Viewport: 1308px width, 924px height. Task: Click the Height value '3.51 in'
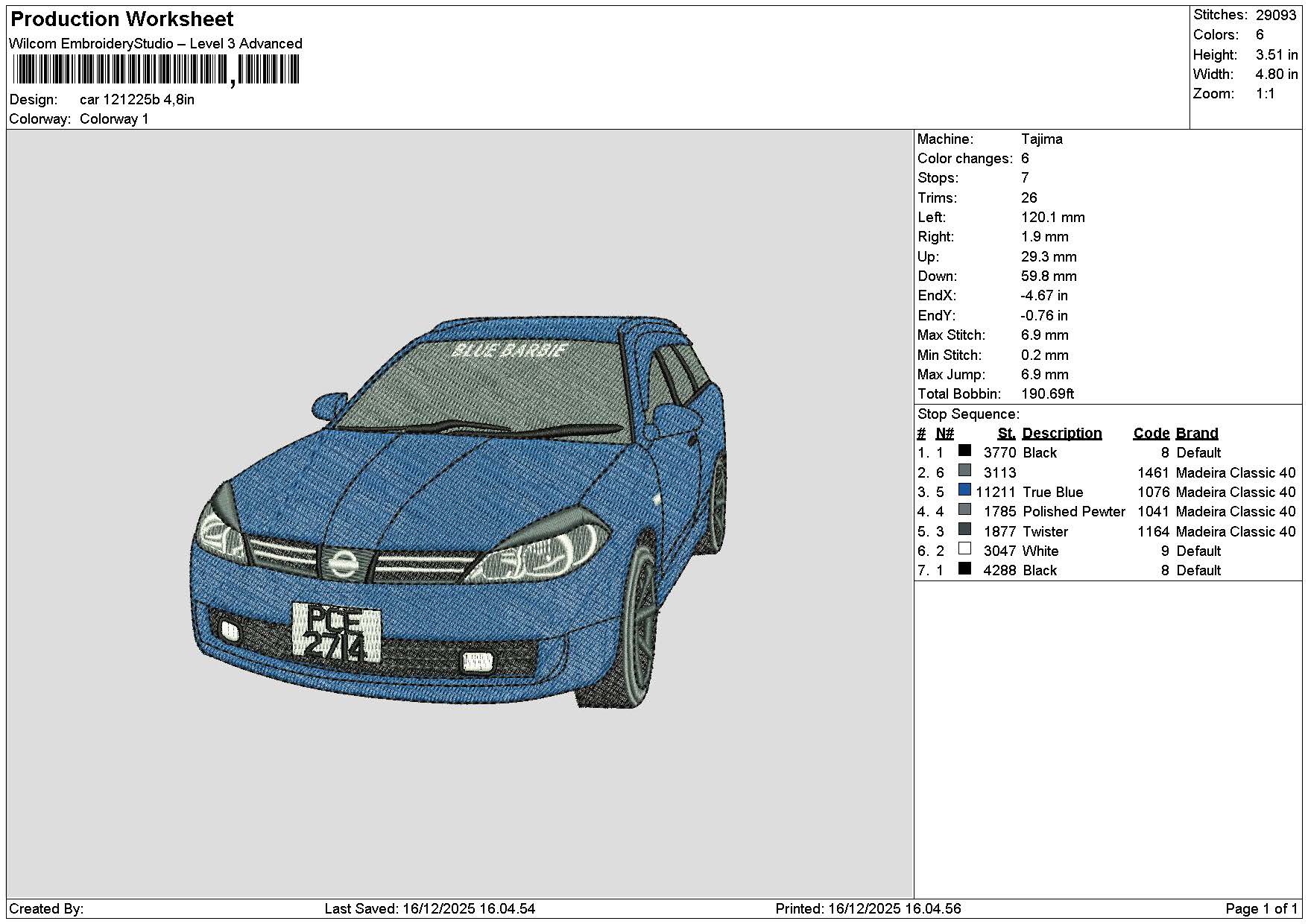[x=1276, y=54]
